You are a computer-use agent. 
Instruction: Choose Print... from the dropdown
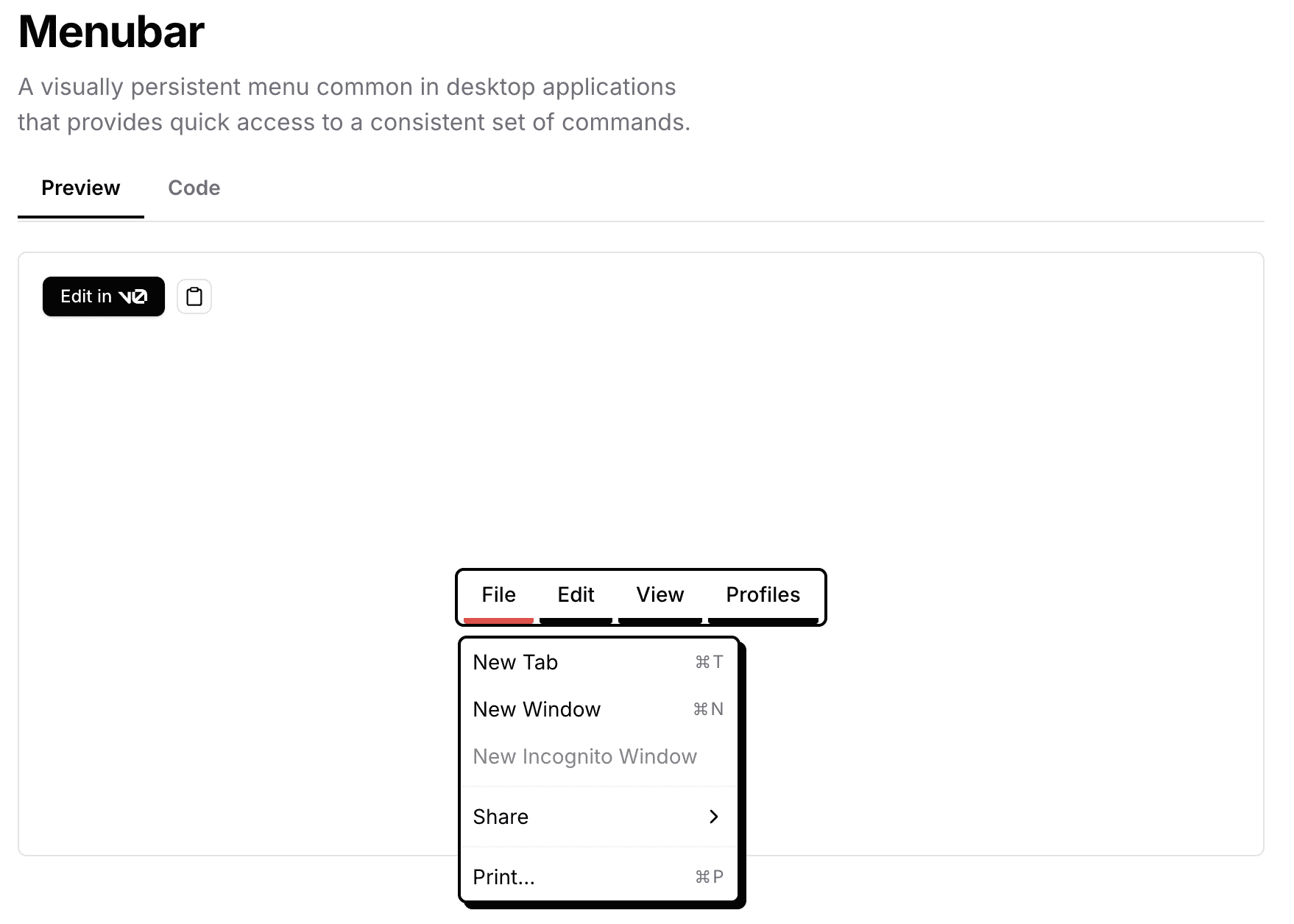tap(503, 877)
